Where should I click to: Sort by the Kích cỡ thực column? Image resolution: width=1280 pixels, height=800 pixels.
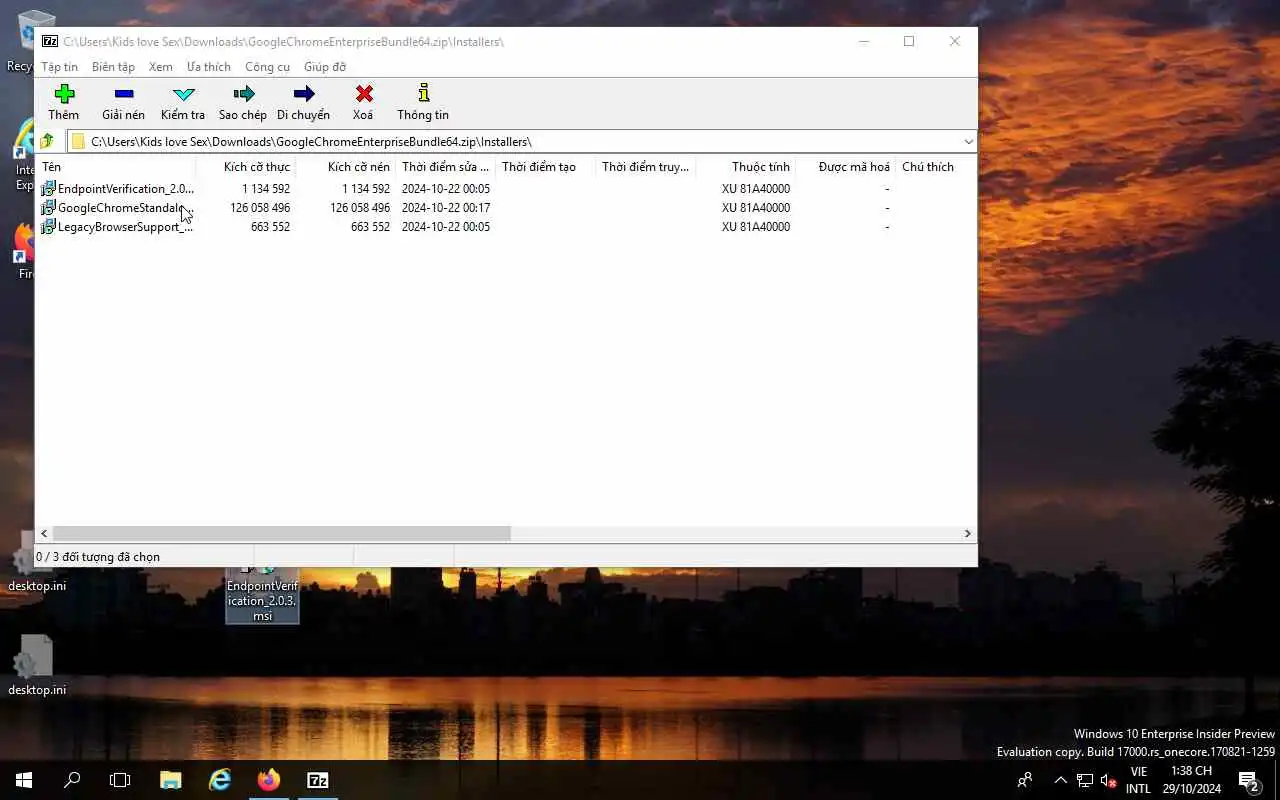tap(245, 167)
